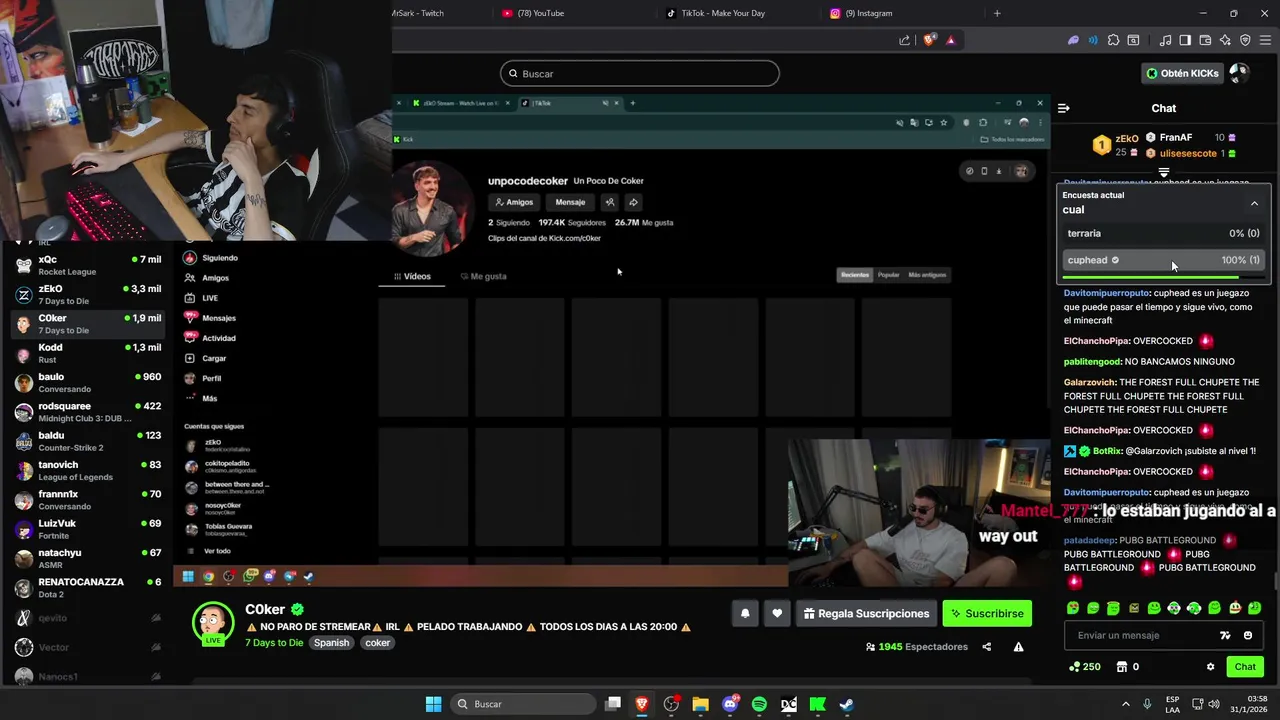Collapse the current poll panel
This screenshot has width=1280, height=720.
pyautogui.click(x=1254, y=203)
